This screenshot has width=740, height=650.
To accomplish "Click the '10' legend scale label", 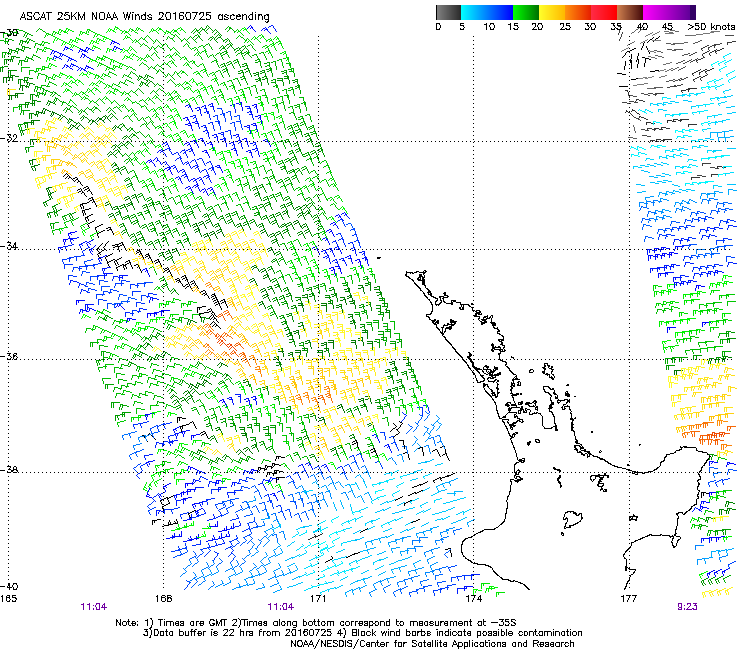I will (x=489, y=27).
